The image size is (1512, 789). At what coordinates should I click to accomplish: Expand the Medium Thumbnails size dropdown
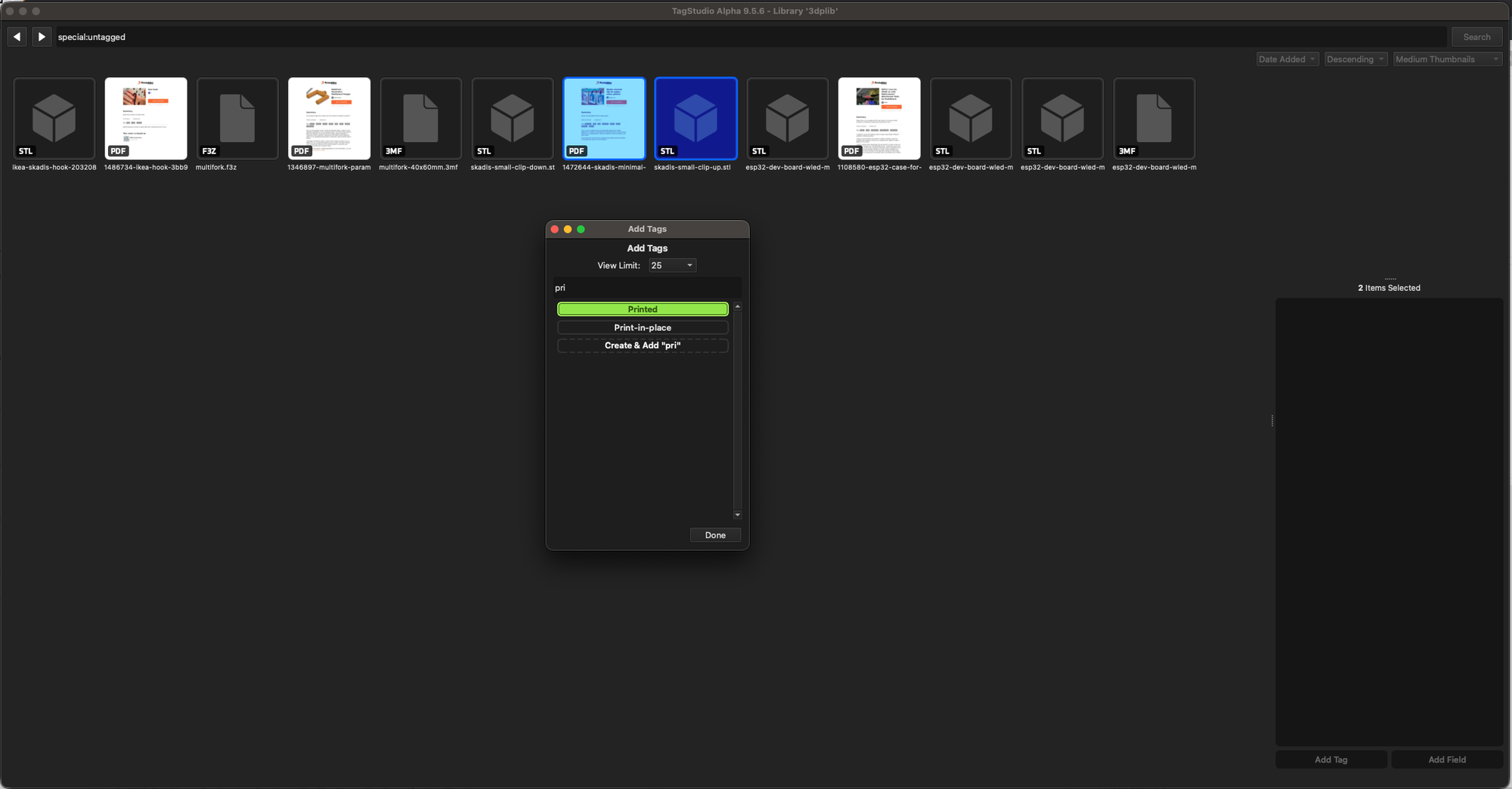pos(1447,59)
